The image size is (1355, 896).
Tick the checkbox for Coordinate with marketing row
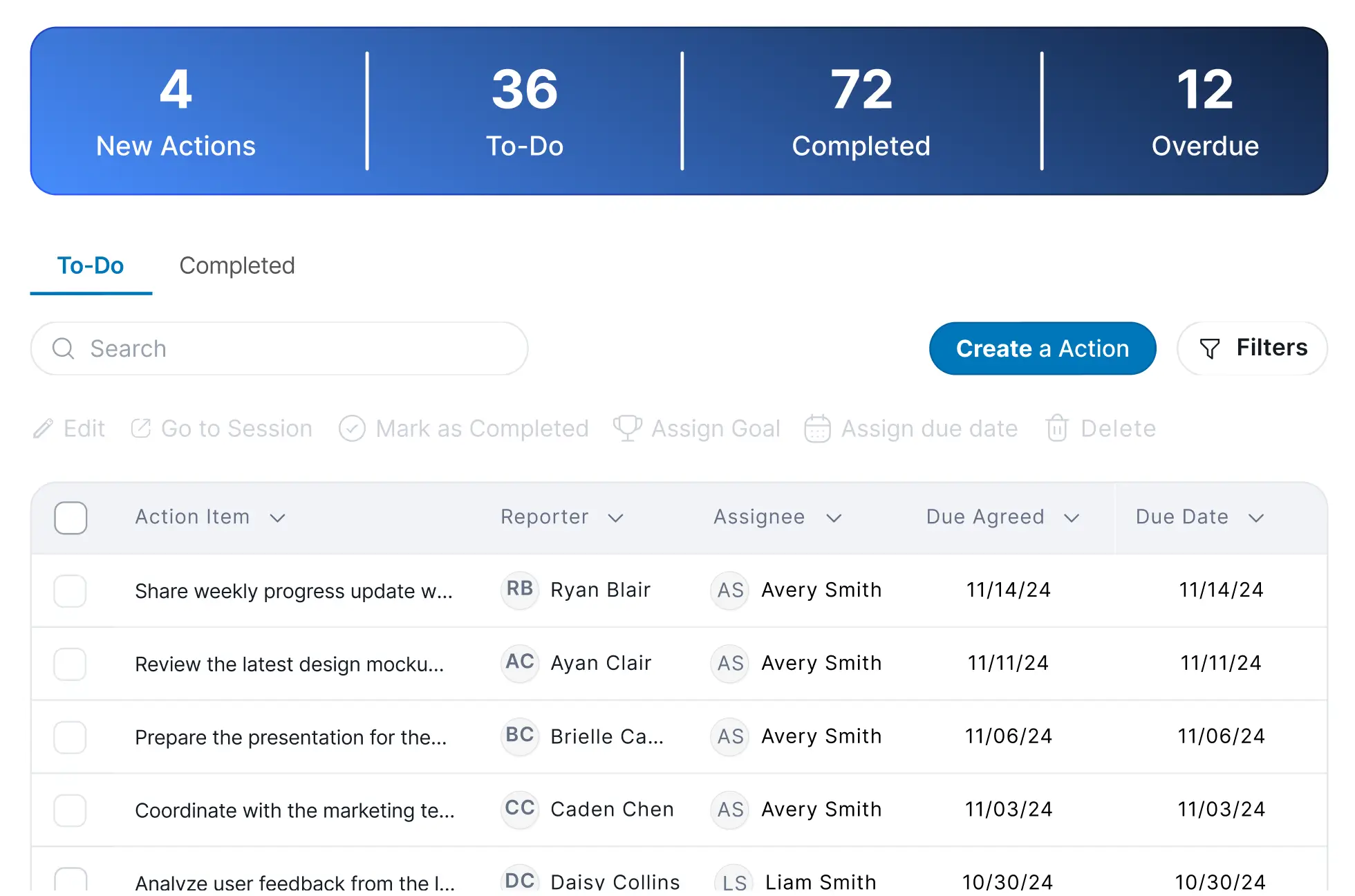(x=71, y=810)
